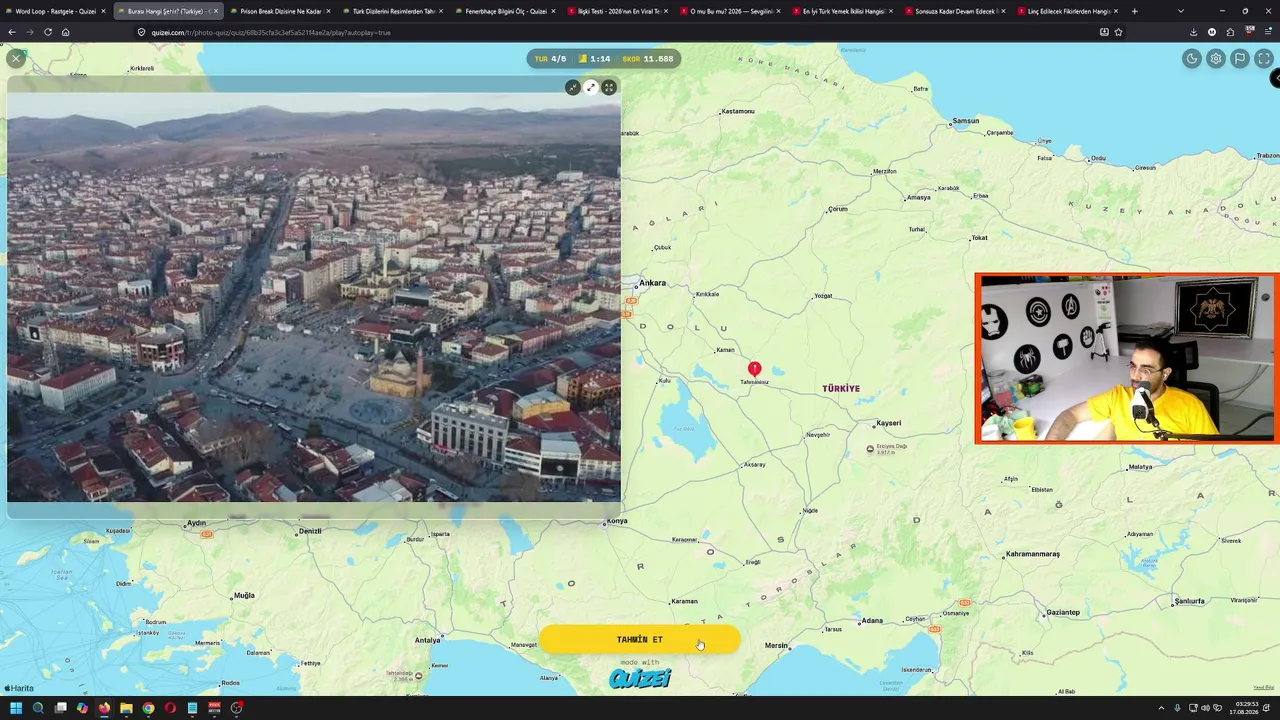Open a new browser tab

point(1134,11)
